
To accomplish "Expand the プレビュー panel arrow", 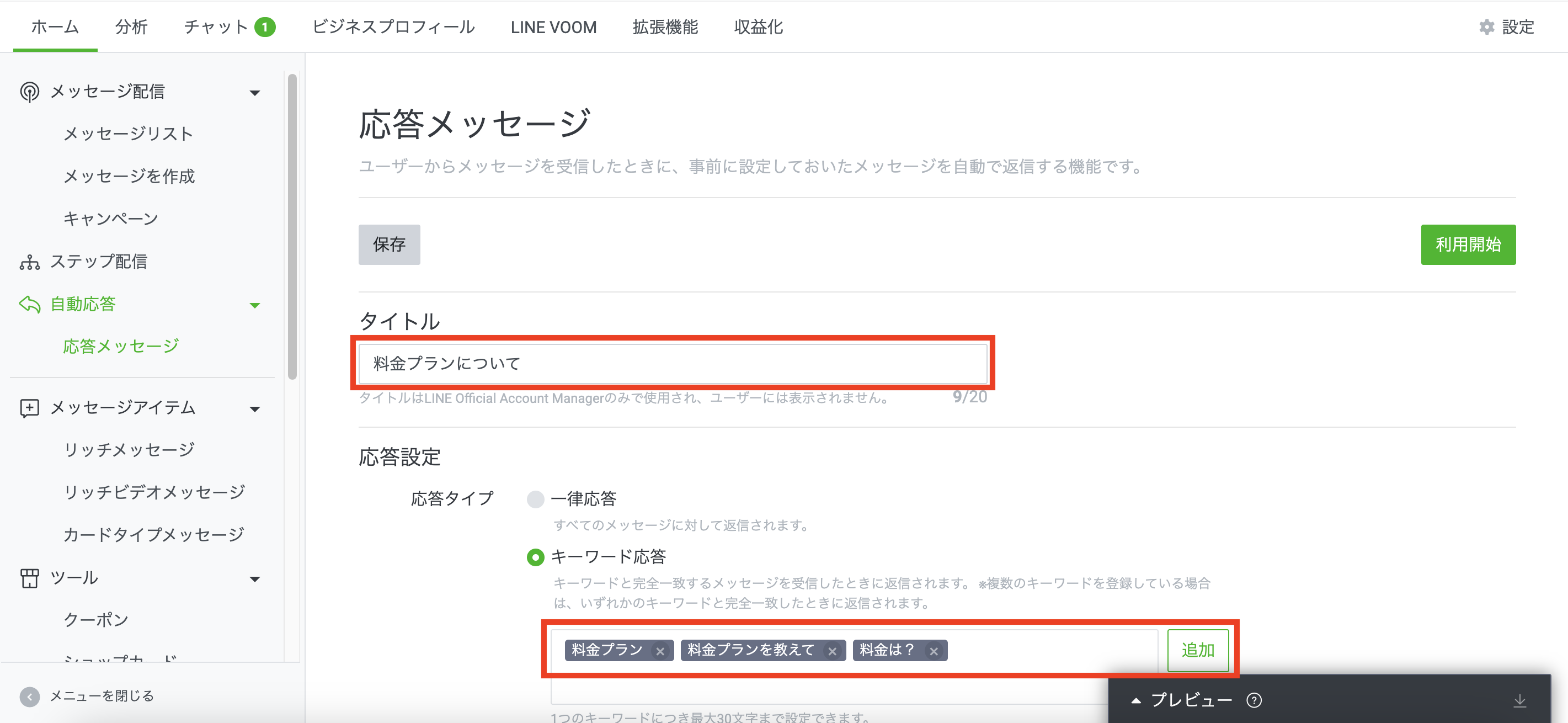I will click(1136, 700).
